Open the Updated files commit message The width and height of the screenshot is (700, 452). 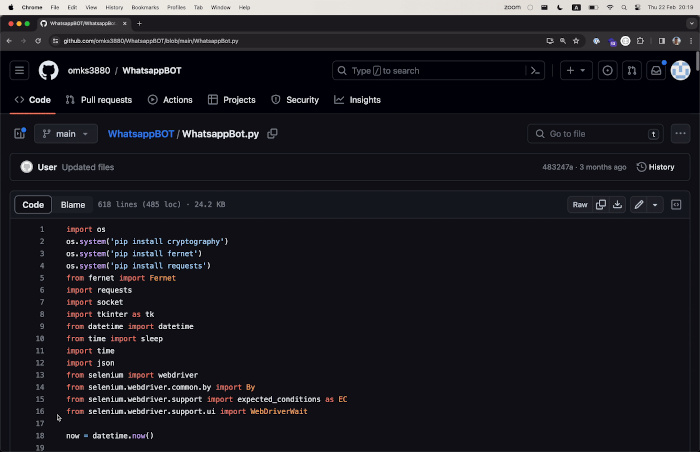pos(88,167)
